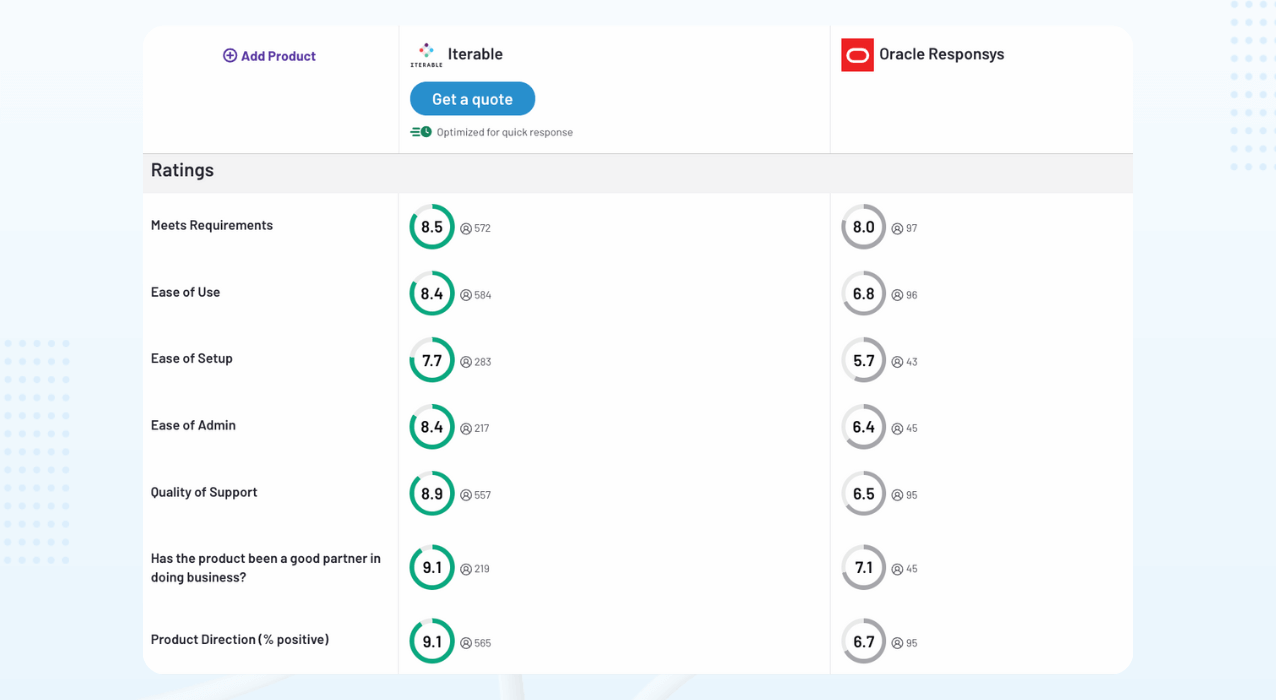The height and width of the screenshot is (700, 1276).
Task: Click the Ratings section header
Action: pos(183,170)
